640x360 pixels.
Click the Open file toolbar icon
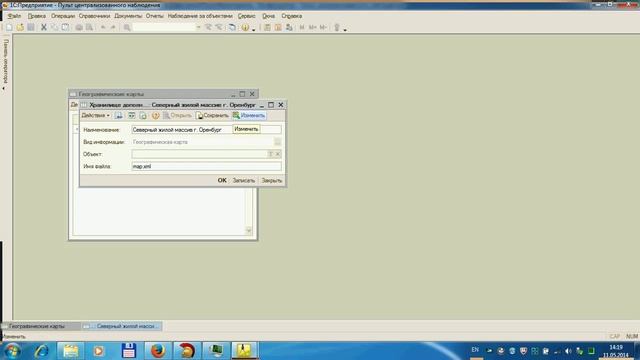pyautogui.click(x=20, y=27)
